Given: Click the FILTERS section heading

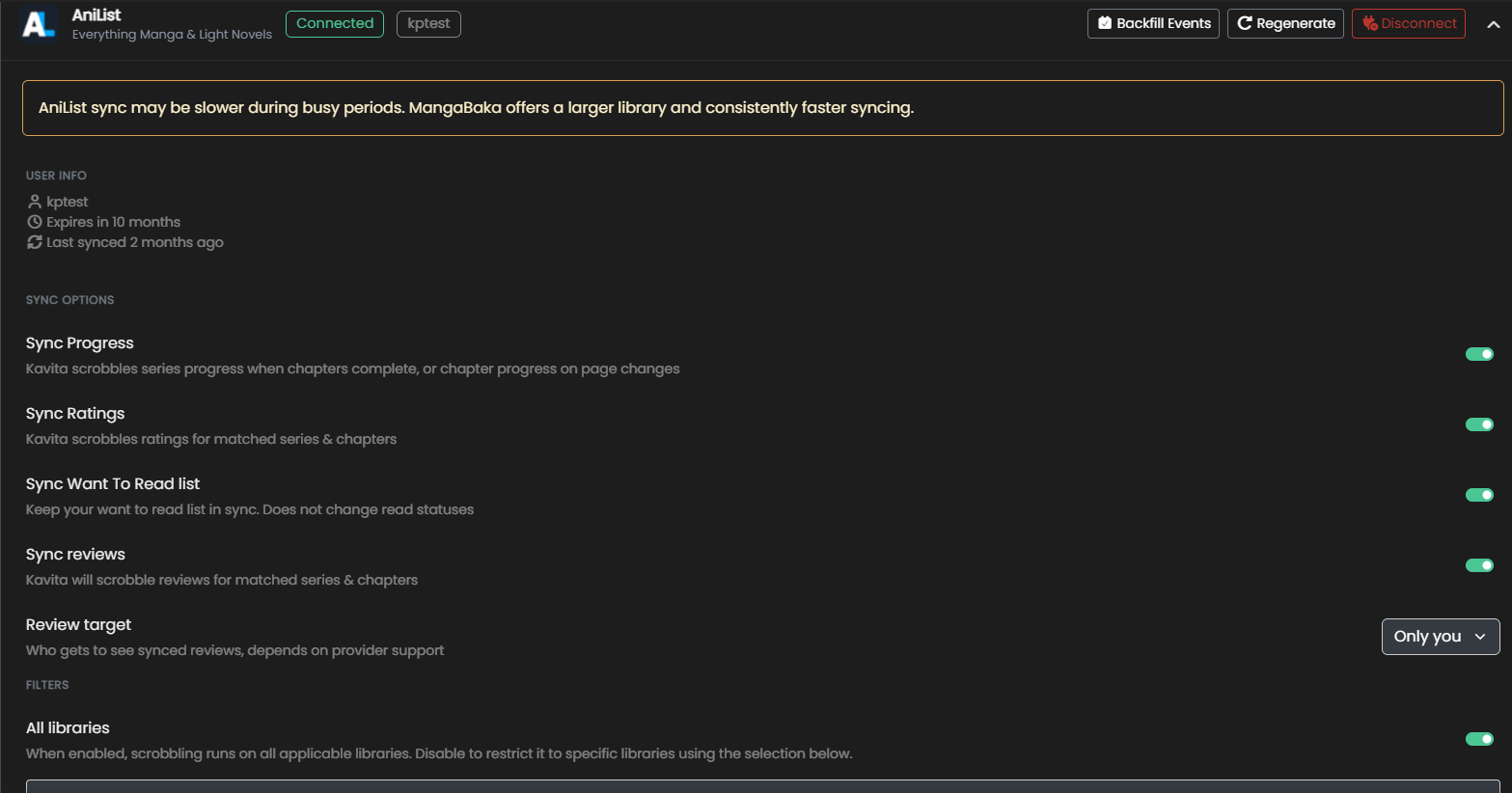Looking at the screenshot, I should click(47, 685).
